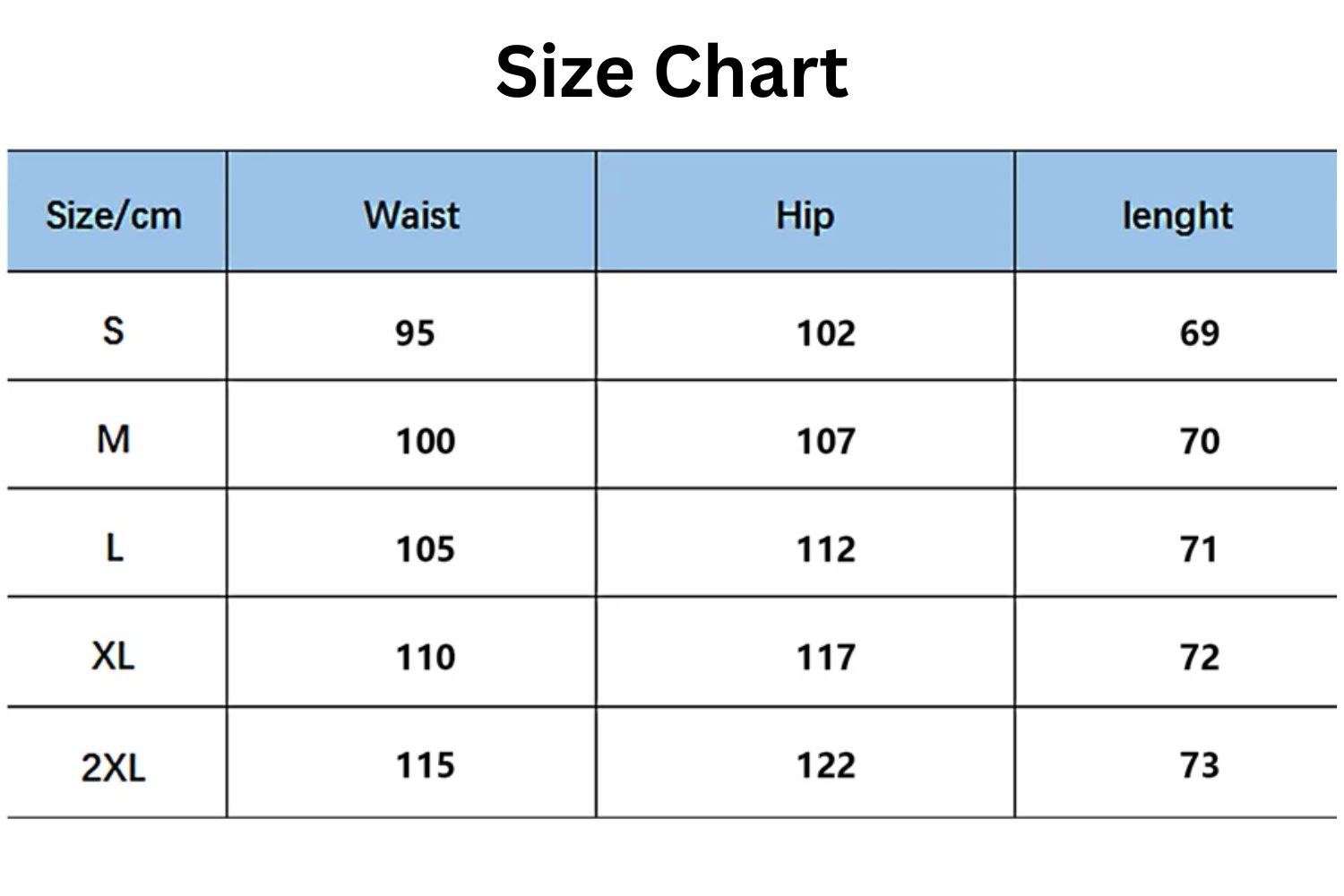
Task: Select waist value 115
Action: tap(426, 766)
